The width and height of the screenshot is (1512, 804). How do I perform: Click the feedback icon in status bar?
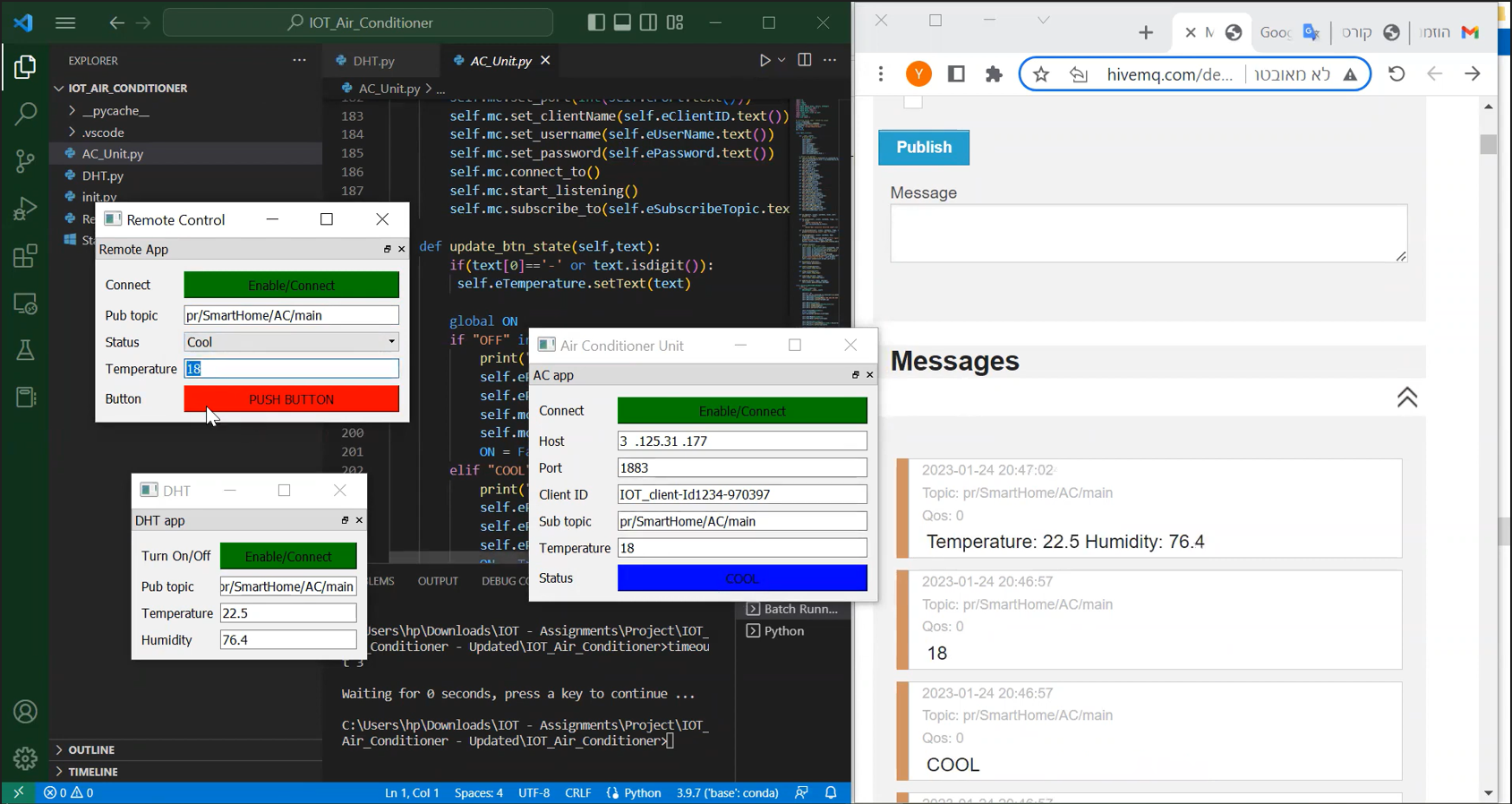click(x=801, y=792)
